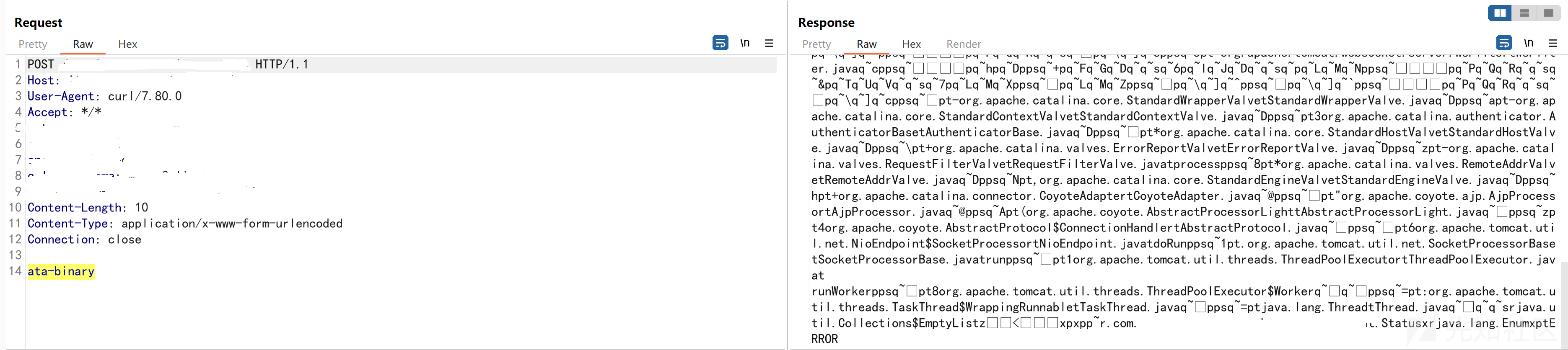The height and width of the screenshot is (350, 1568).
Task: Switch Response view to the Pretty tab
Action: [816, 44]
